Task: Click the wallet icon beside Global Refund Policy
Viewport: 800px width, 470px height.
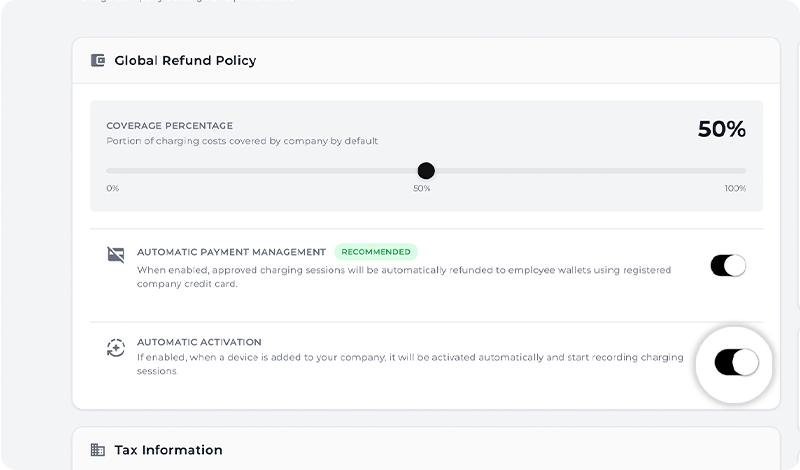Action: 98,60
